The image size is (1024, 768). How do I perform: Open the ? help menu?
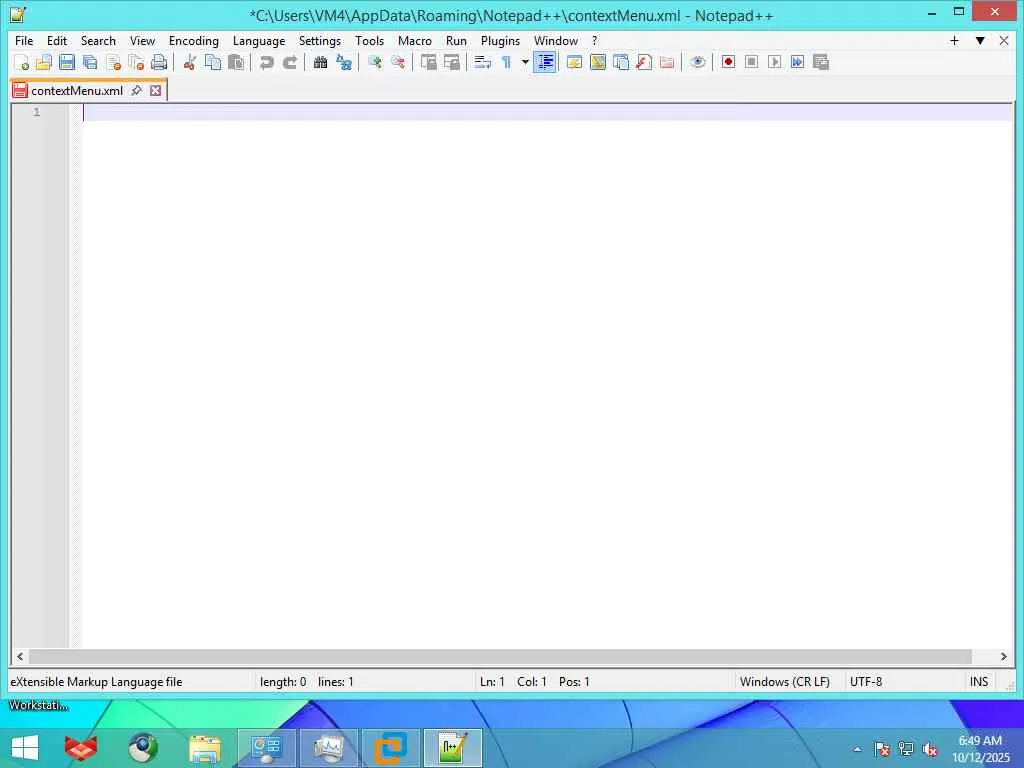pos(594,40)
